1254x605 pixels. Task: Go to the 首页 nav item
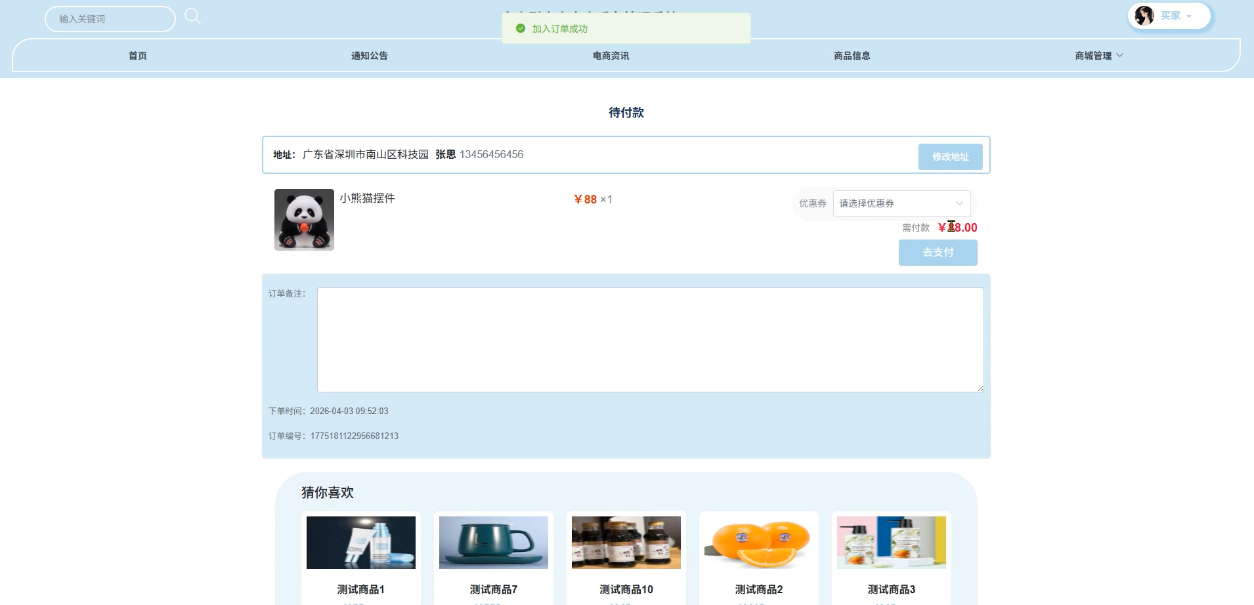point(138,56)
